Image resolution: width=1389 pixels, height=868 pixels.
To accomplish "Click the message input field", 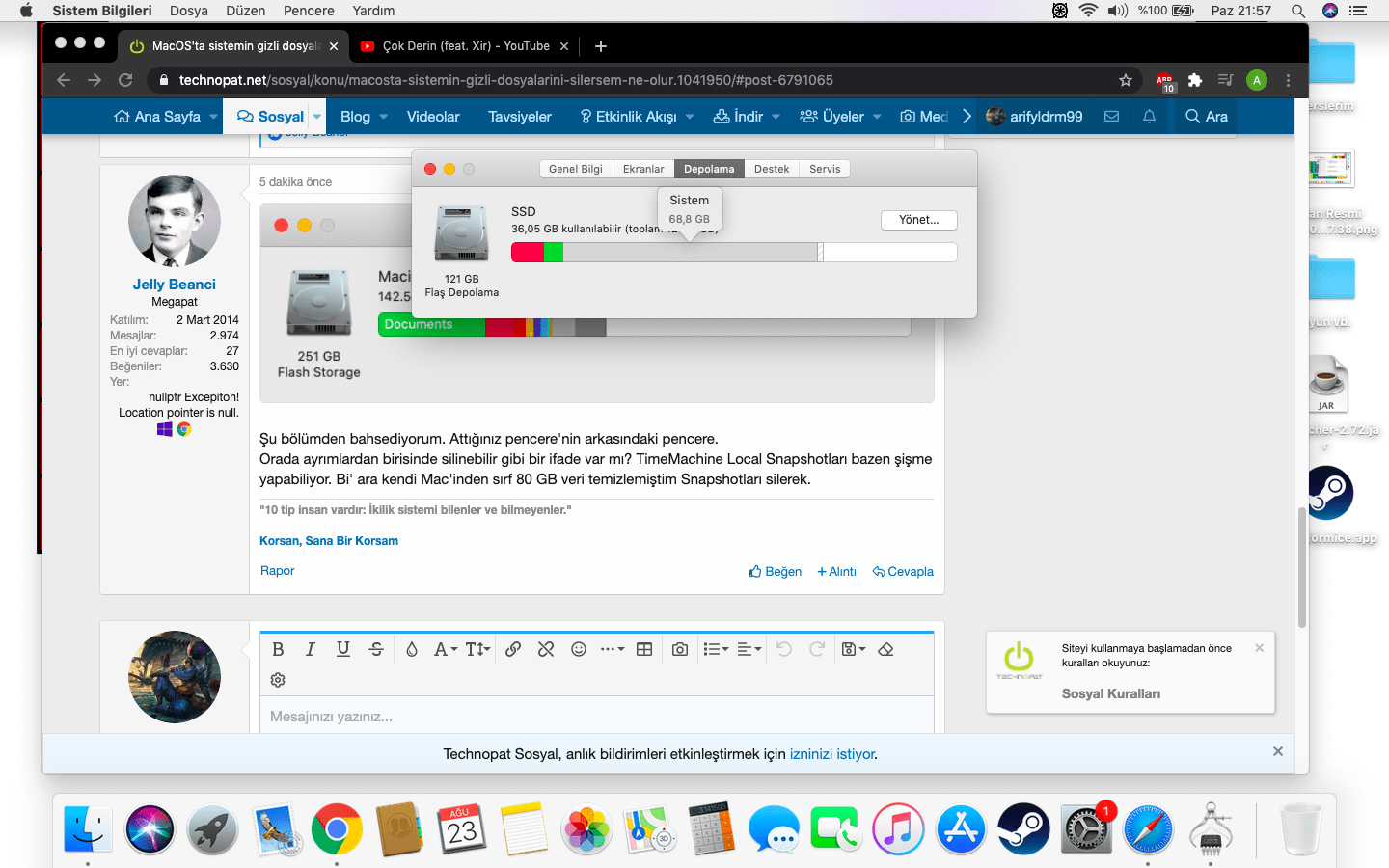I will (596, 716).
